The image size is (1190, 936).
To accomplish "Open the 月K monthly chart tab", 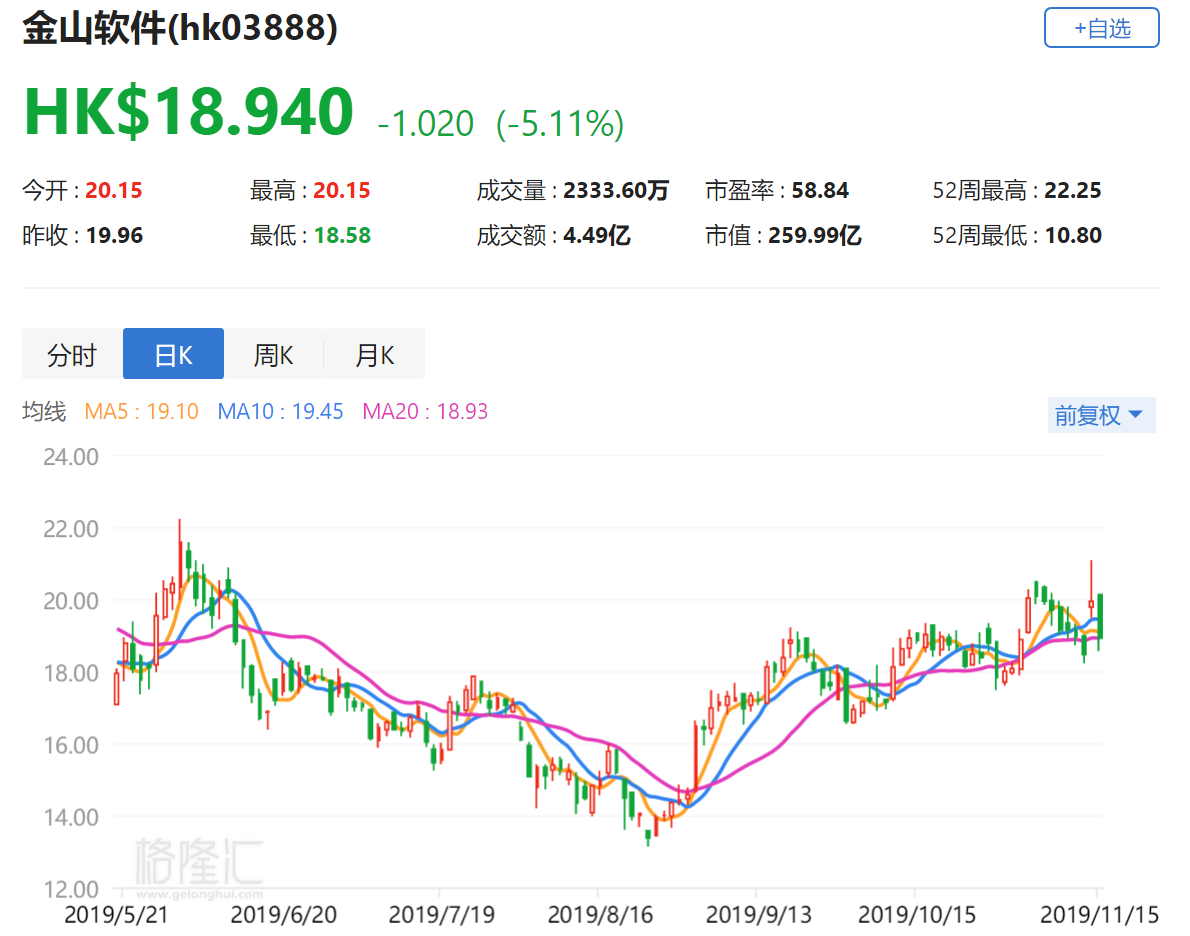I will [374, 354].
